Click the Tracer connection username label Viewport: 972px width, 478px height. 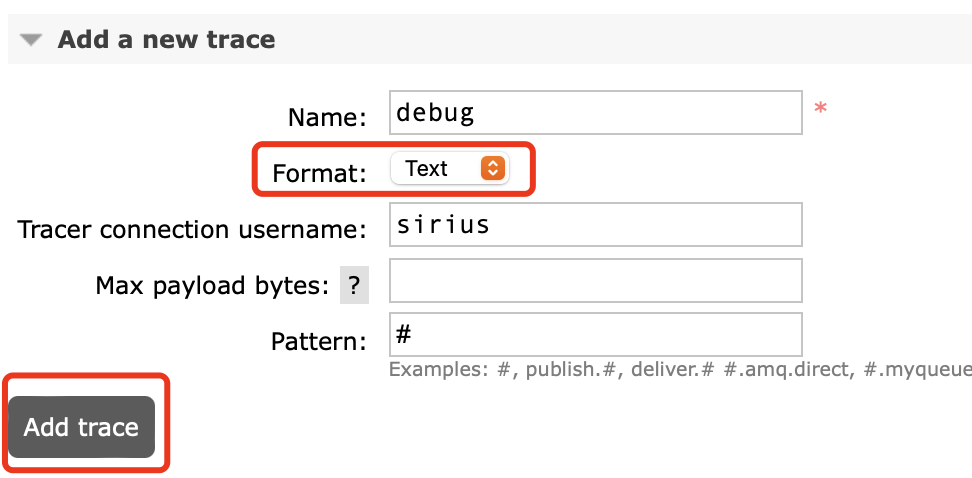pyautogui.click(x=193, y=229)
